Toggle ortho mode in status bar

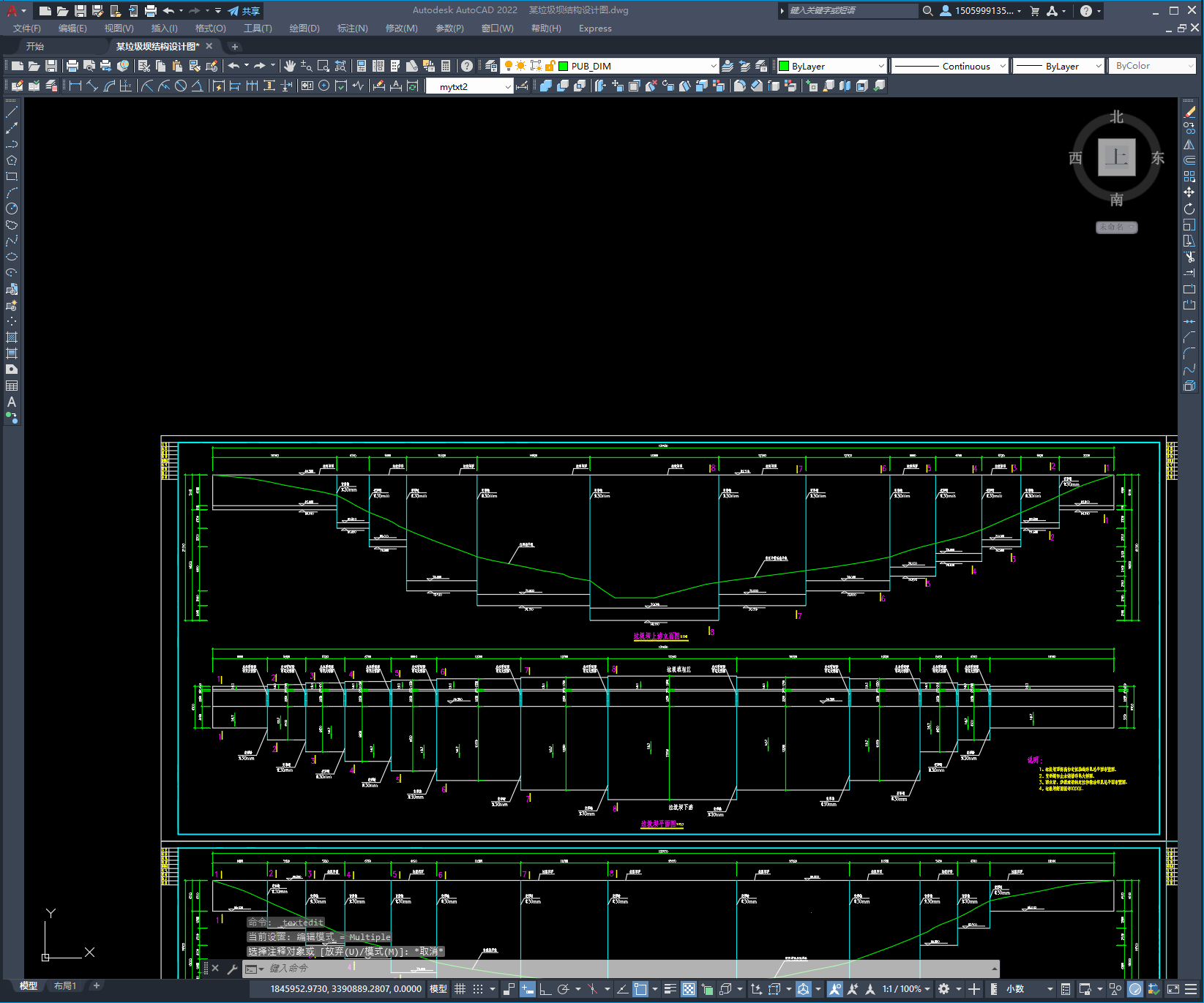coord(545,989)
